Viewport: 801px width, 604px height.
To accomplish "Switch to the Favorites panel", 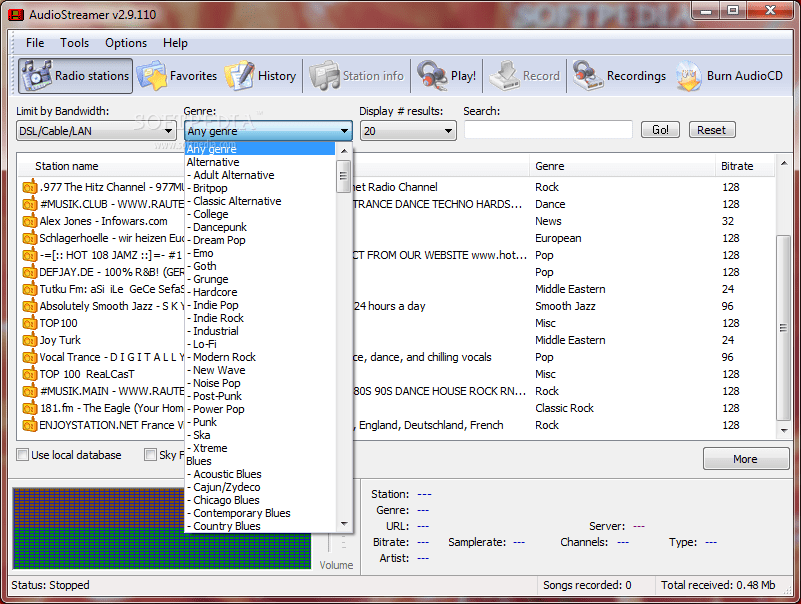I will (x=178, y=75).
